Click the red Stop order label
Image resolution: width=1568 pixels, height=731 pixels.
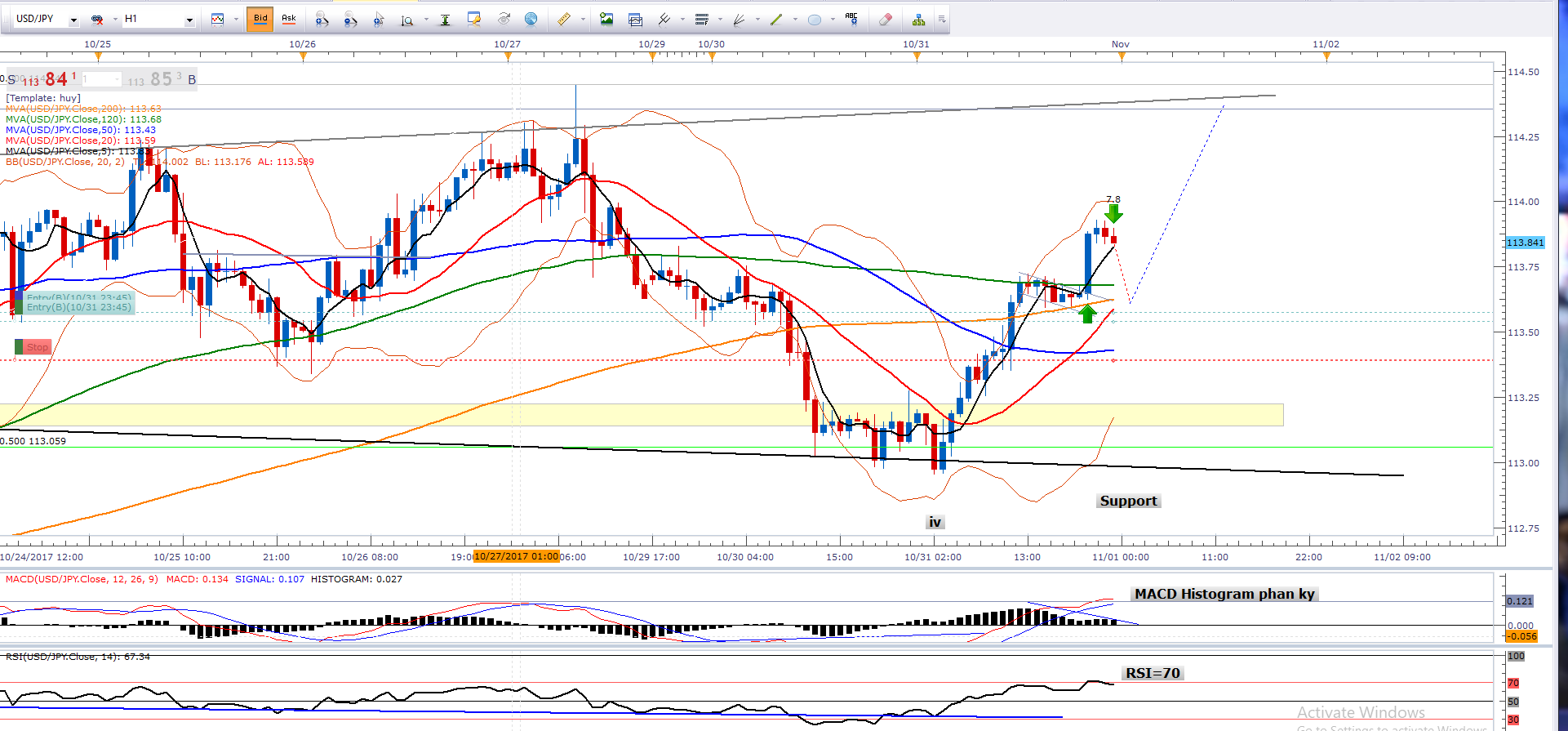pos(37,347)
